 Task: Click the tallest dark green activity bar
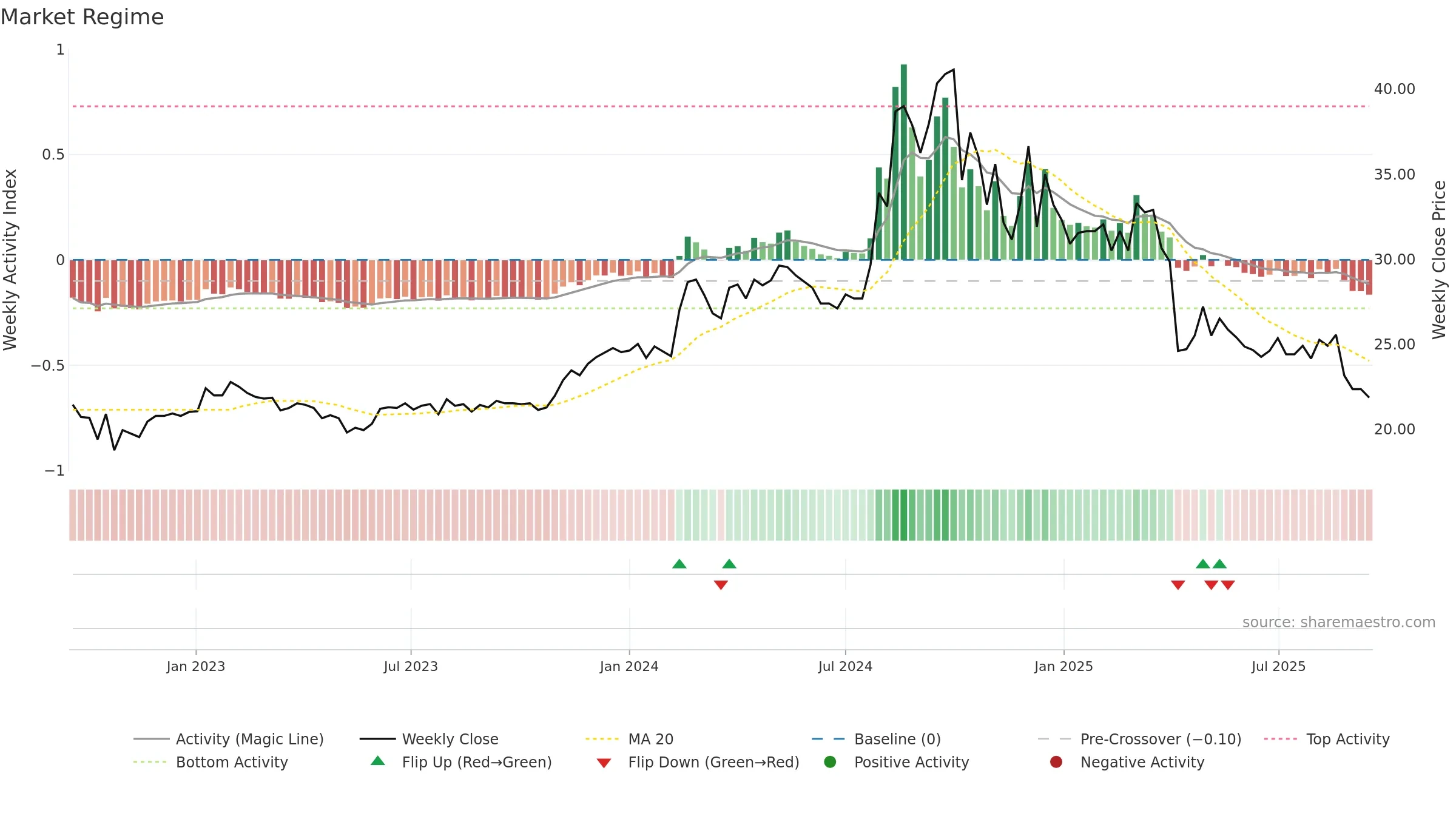tap(904, 162)
